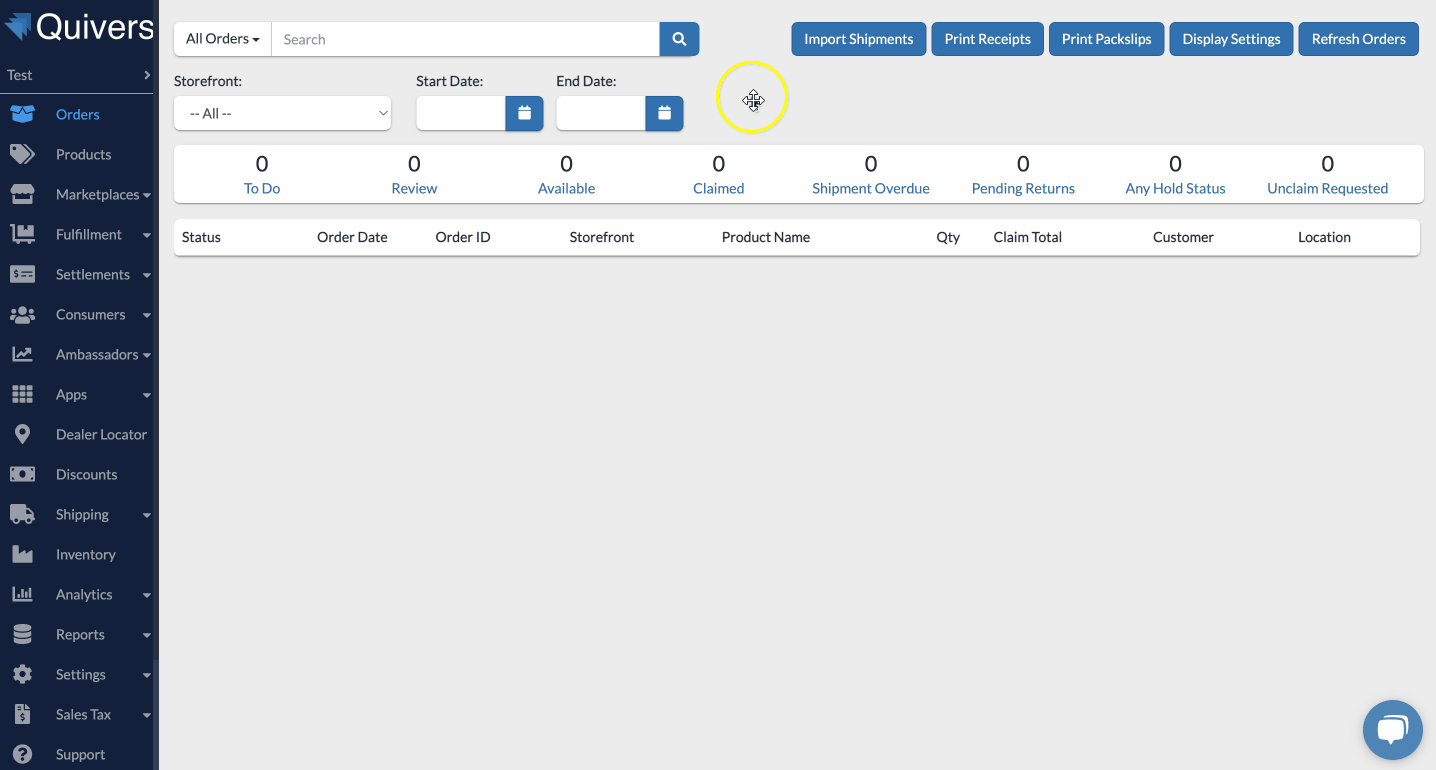Filter by Claimed orders

pos(718,188)
